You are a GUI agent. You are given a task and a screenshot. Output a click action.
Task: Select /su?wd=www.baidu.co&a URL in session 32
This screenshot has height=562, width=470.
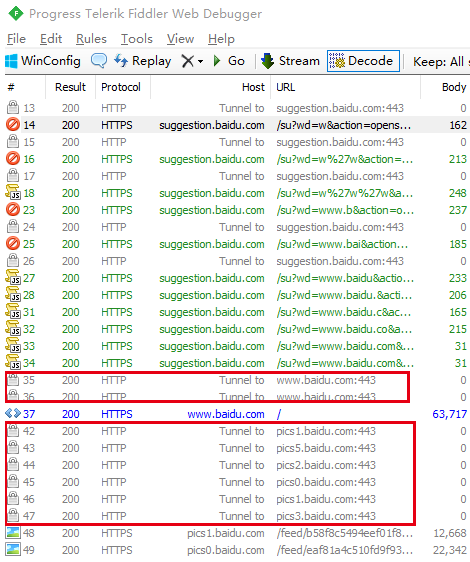[x=344, y=329]
